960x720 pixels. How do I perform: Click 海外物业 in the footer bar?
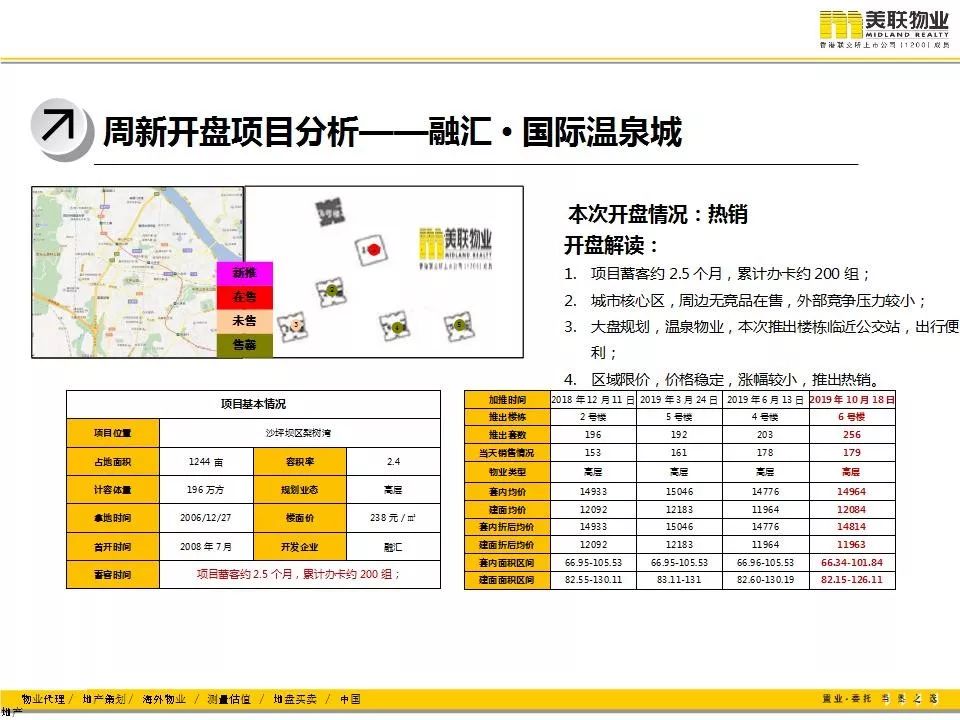[164, 699]
